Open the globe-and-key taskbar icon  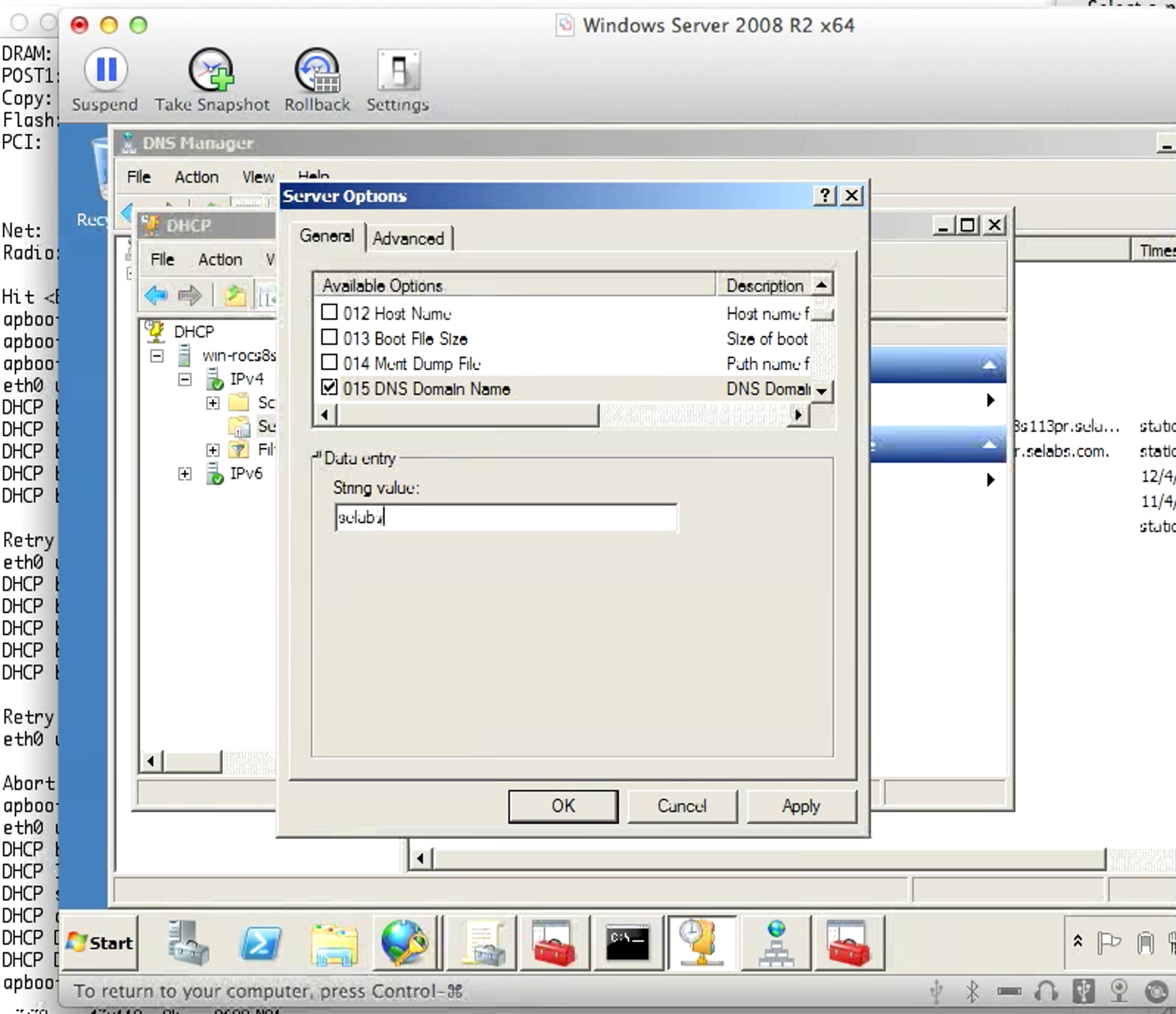(x=405, y=942)
